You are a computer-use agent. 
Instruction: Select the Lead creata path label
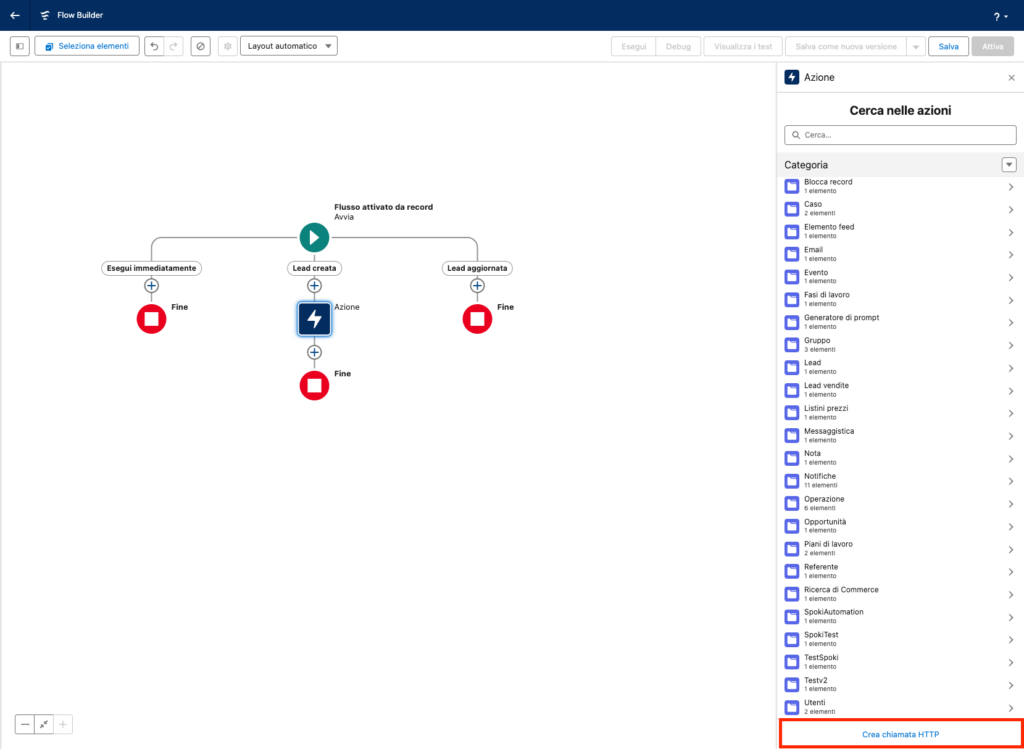click(314, 268)
